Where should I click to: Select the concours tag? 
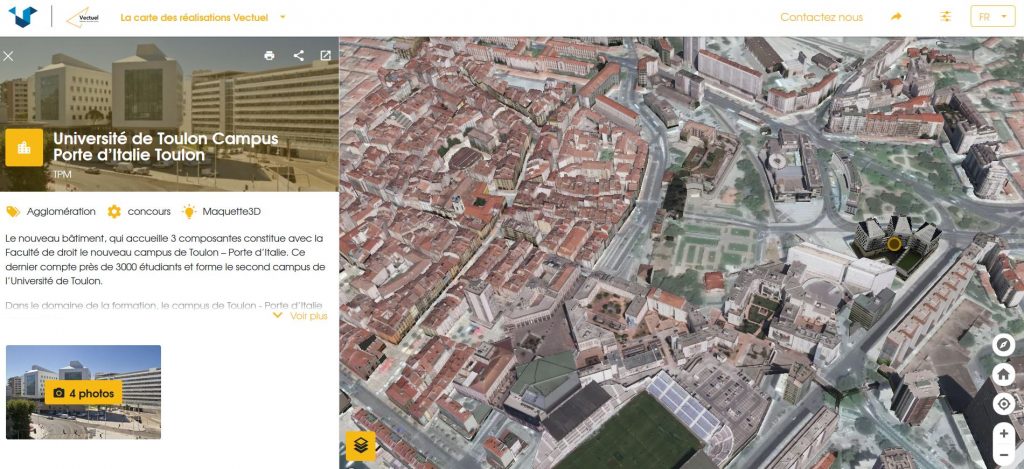click(x=149, y=212)
